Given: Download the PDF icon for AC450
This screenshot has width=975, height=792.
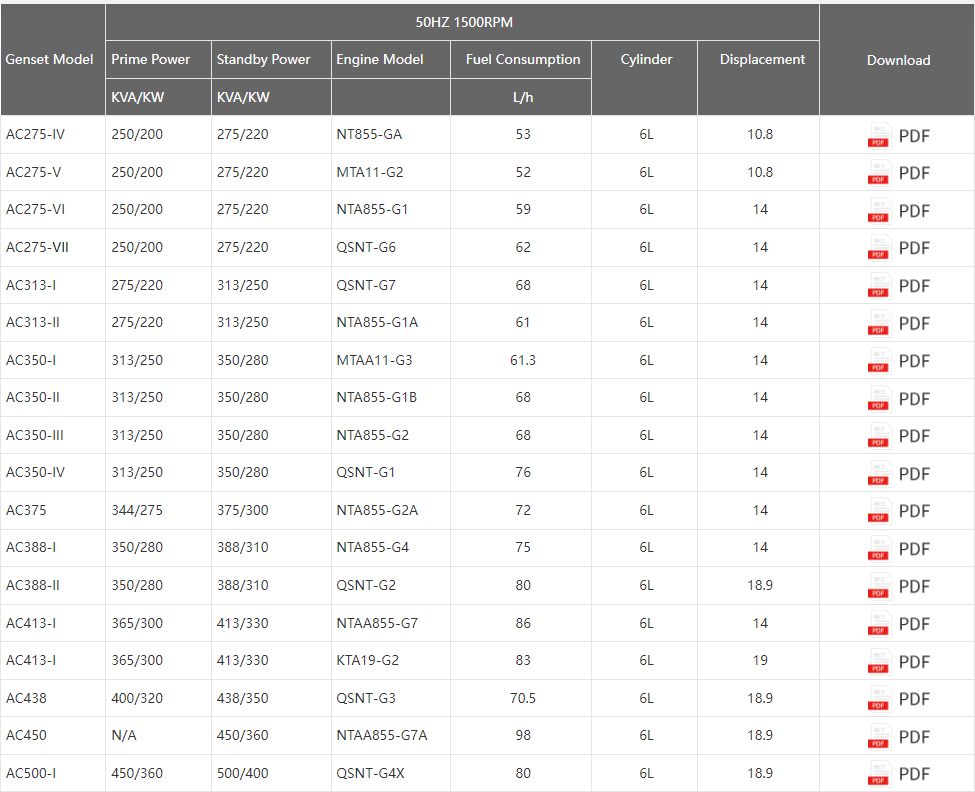Looking at the screenshot, I should (879, 737).
